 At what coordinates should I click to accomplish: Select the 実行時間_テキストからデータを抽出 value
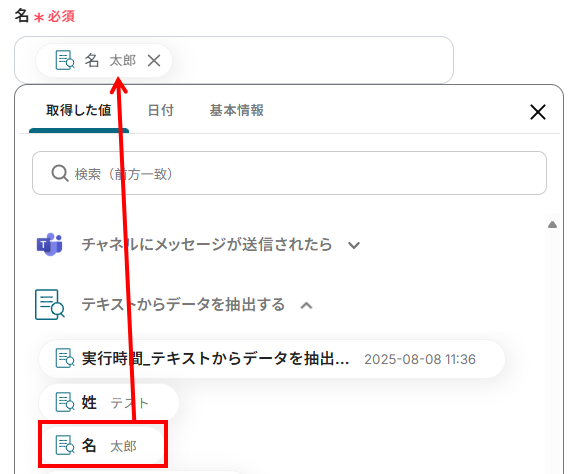click(272, 359)
